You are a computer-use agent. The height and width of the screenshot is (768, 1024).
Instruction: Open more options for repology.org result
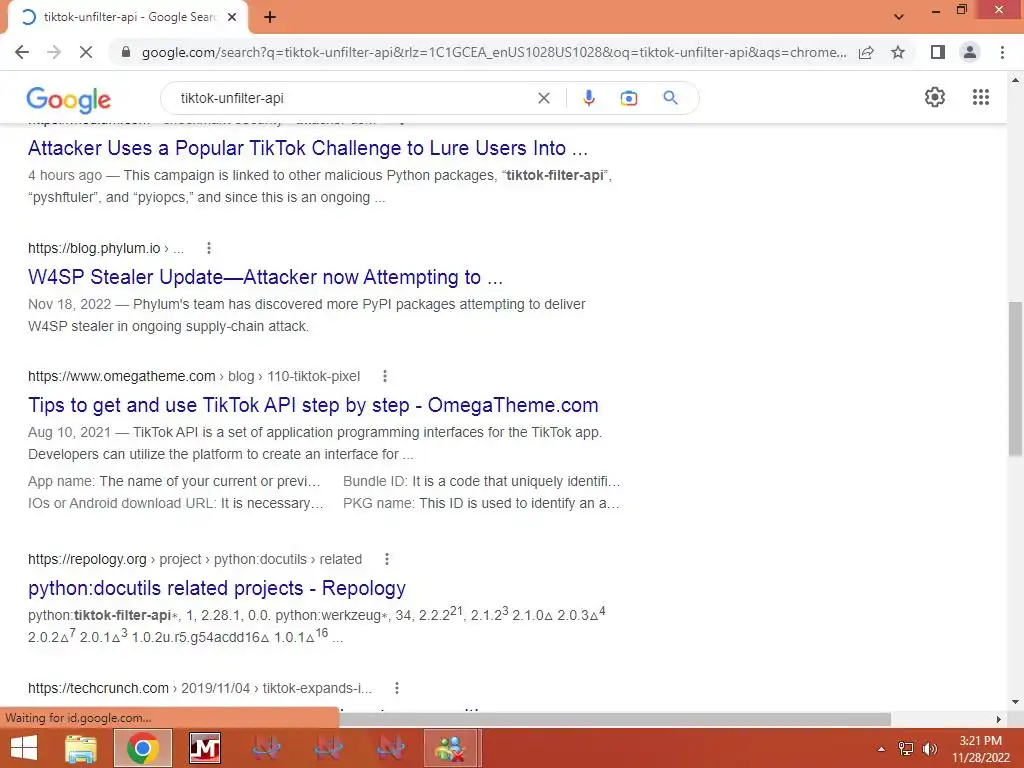[x=387, y=559]
